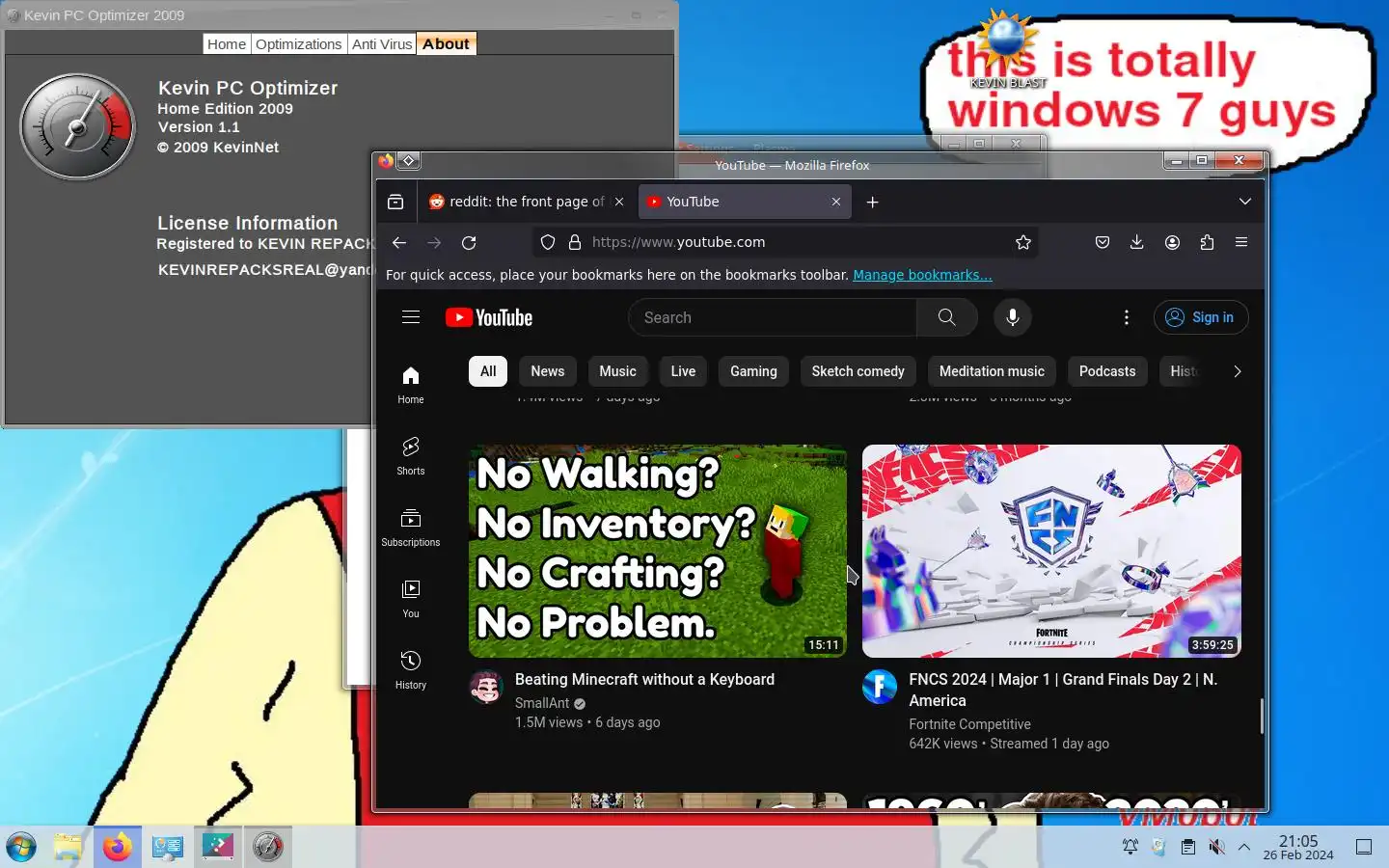Click the Start orb on taskbar

coord(21,848)
